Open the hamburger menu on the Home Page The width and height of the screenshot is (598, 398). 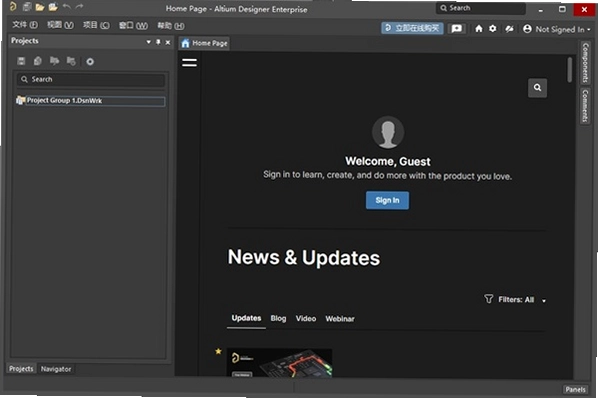(x=189, y=63)
